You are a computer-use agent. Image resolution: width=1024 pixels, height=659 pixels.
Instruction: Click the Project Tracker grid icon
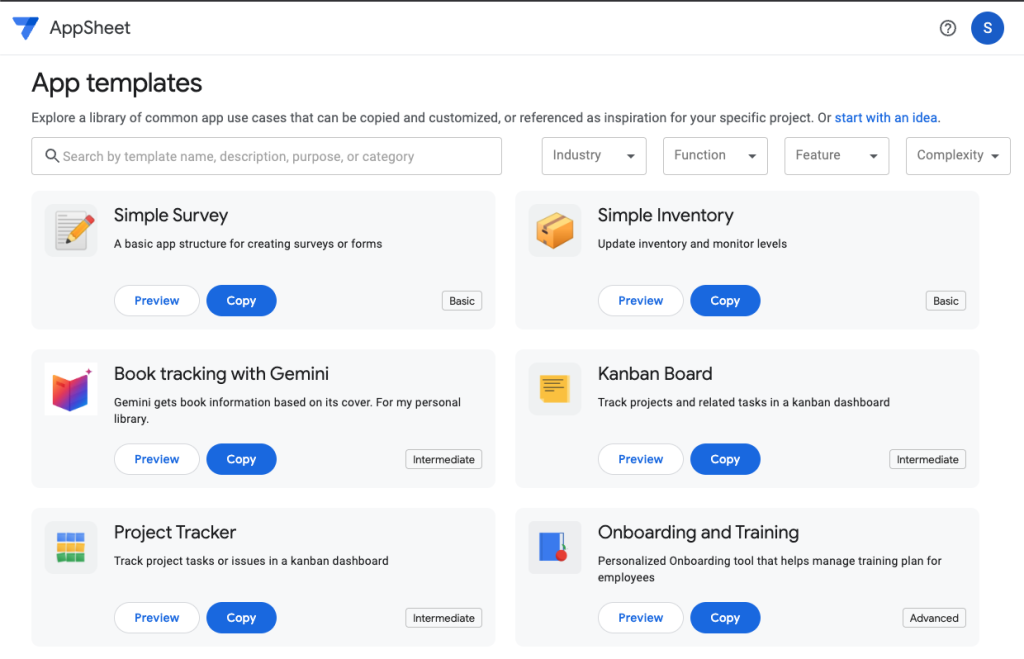(x=70, y=547)
